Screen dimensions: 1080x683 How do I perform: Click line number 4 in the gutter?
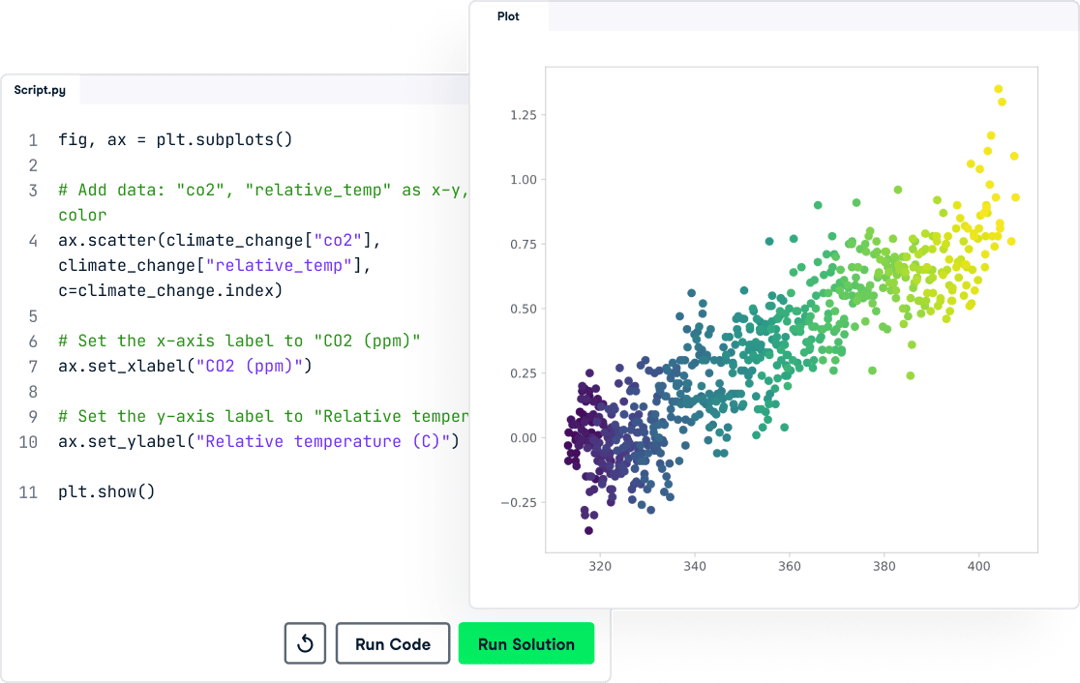click(x=32, y=240)
